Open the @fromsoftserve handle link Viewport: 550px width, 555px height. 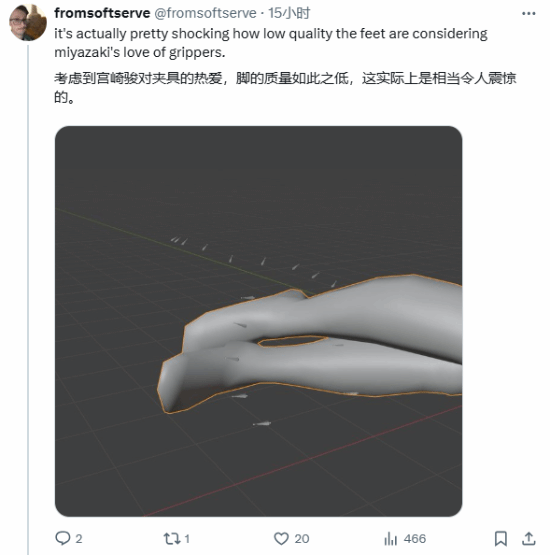pyautogui.click(x=205, y=13)
